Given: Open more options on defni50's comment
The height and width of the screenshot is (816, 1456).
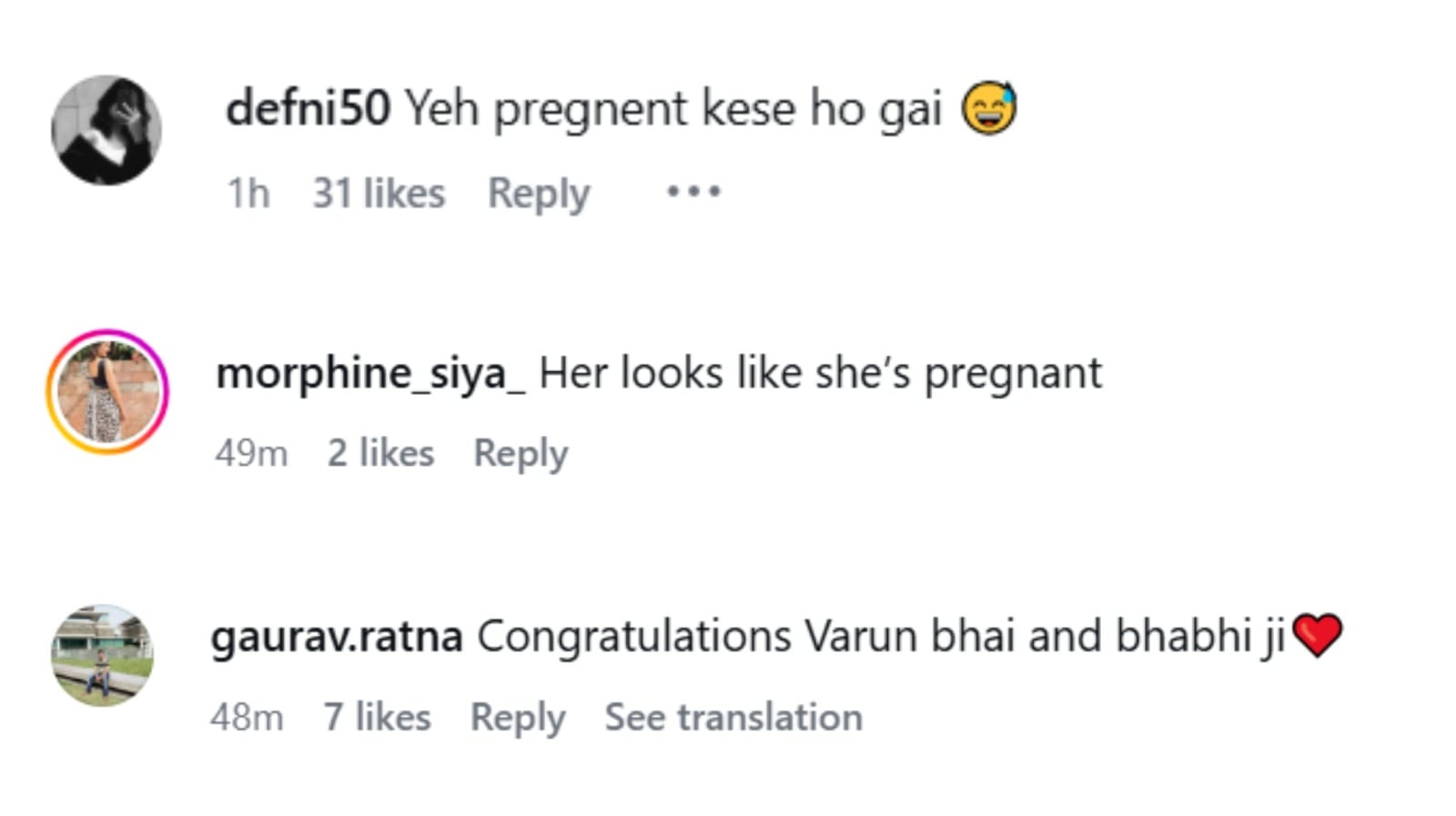Looking at the screenshot, I should tap(693, 192).
